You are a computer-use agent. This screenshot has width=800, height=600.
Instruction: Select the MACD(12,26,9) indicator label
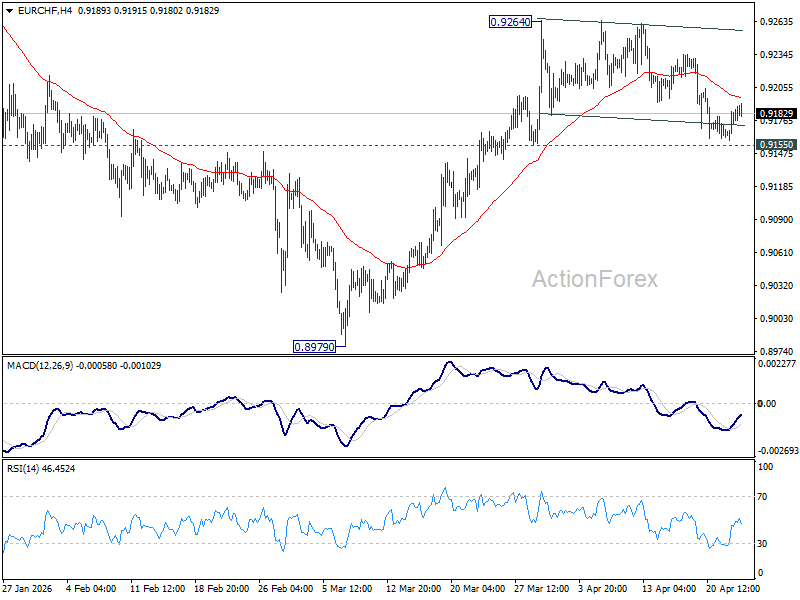tap(40, 366)
